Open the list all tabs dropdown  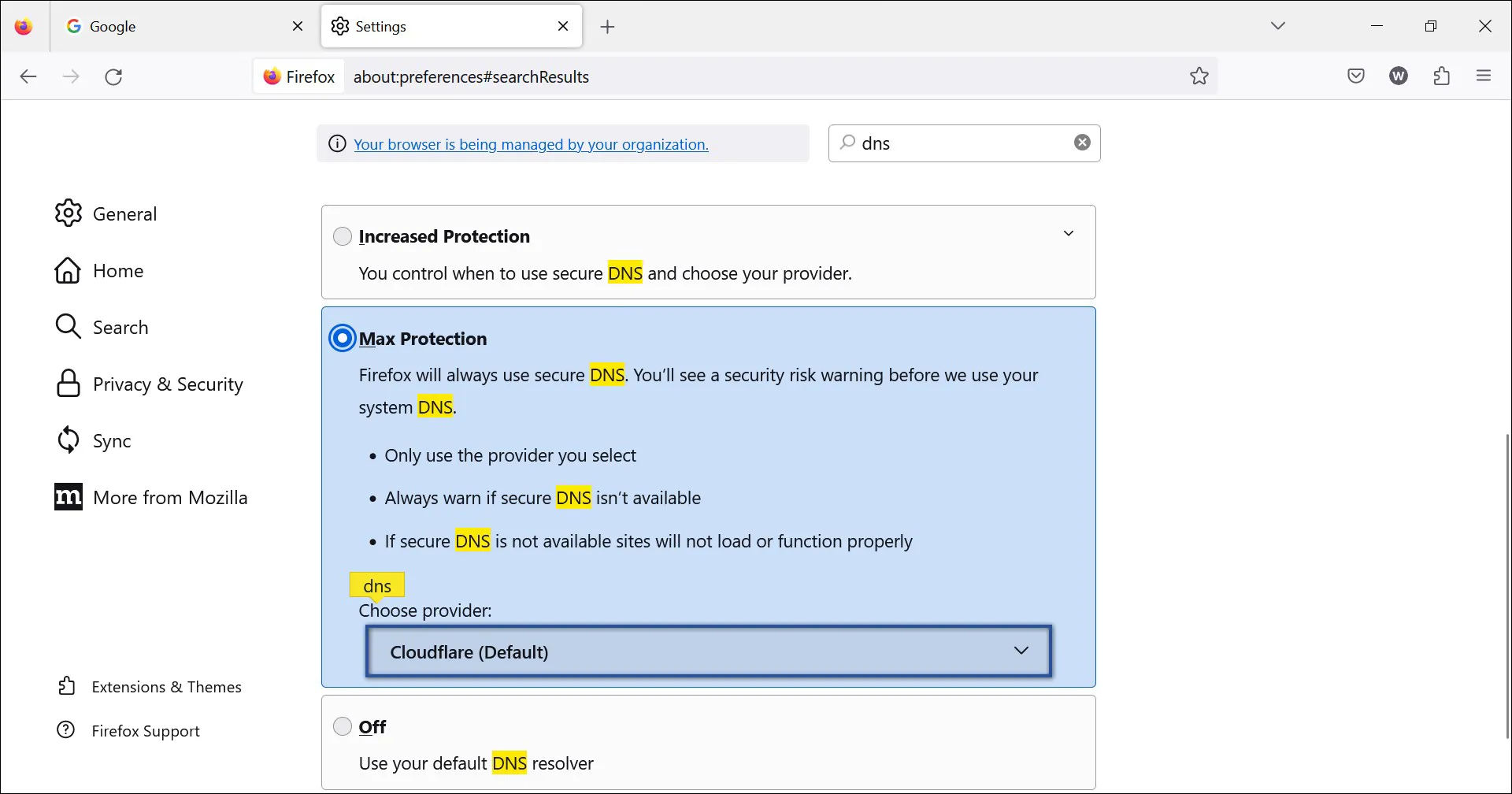tap(1278, 25)
